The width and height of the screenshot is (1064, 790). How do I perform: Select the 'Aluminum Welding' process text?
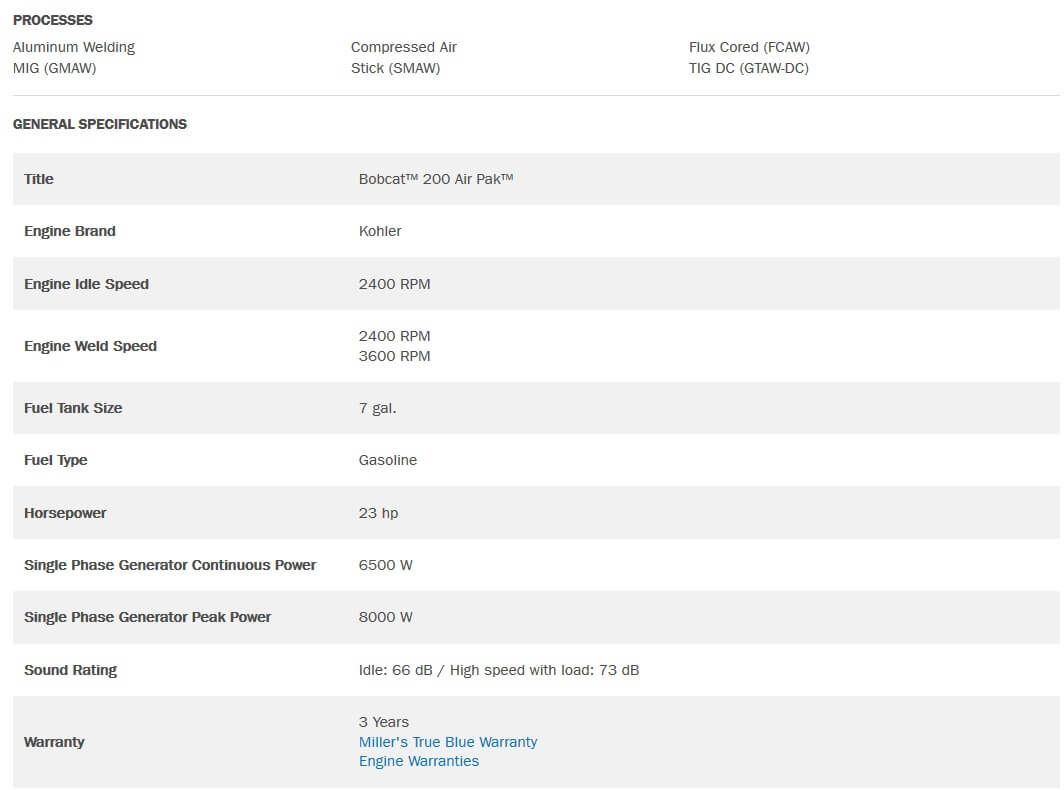(x=74, y=47)
